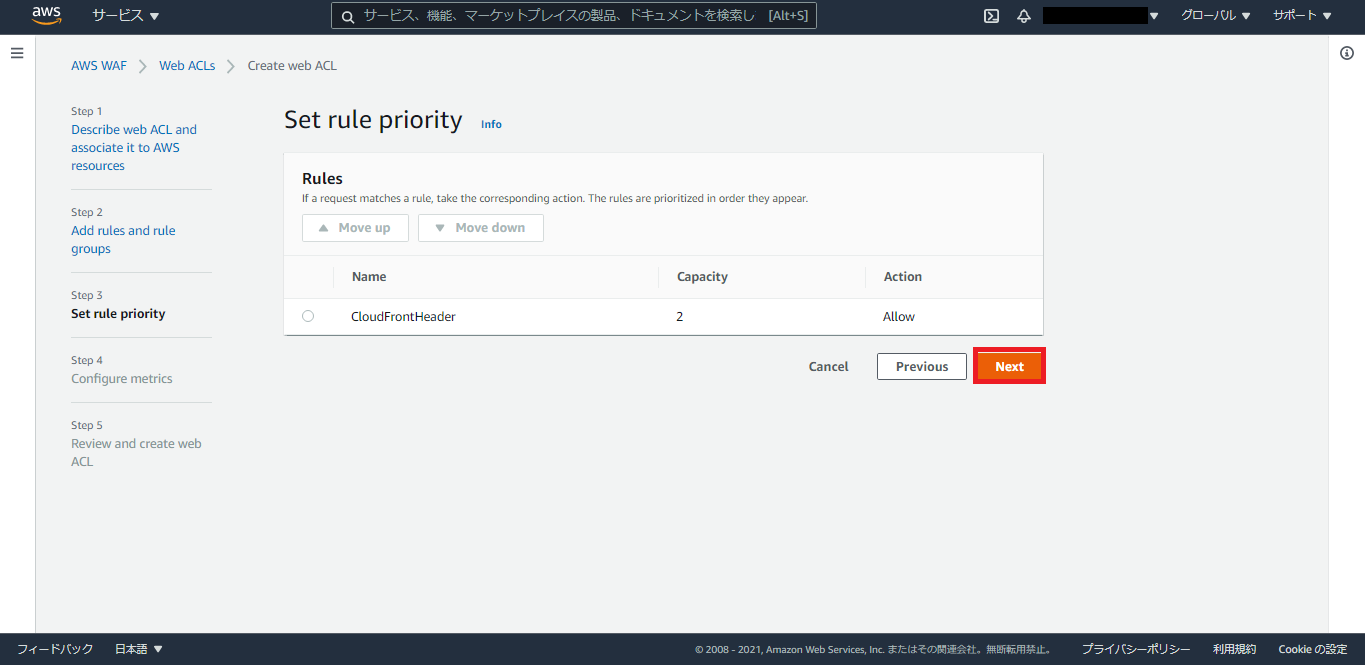Open the 日本語 language selector
Image resolution: width=1365 pixels, height=665 pixels.
[x=138, y=649]
